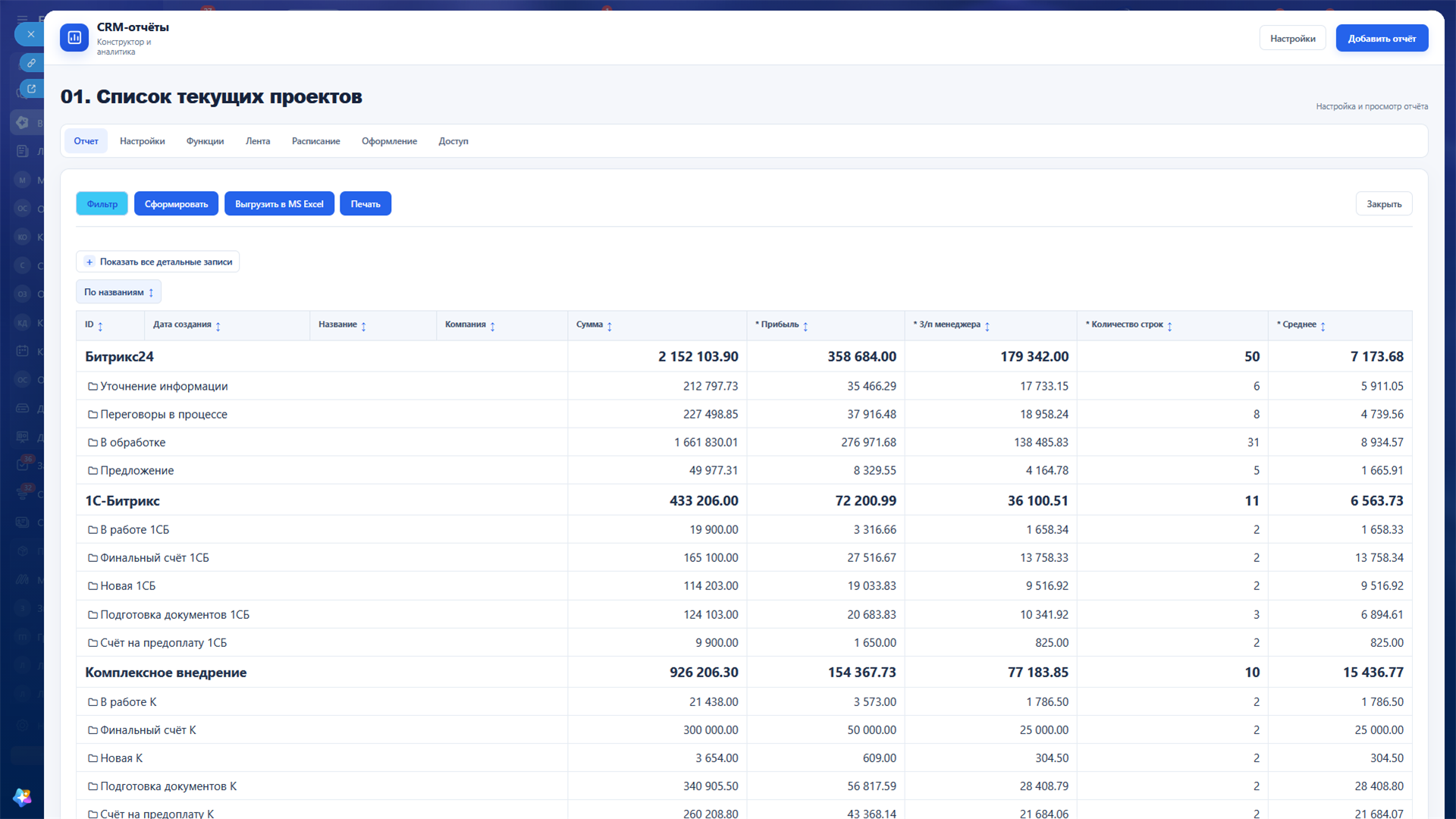Open the report in a new window icon

(31, 89)
